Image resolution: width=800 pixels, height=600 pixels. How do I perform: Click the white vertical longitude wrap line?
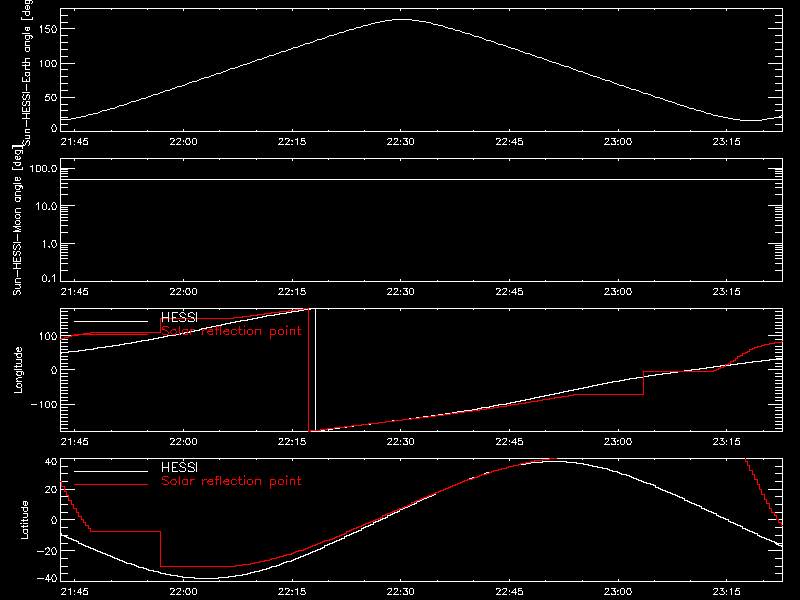(315, 370)
